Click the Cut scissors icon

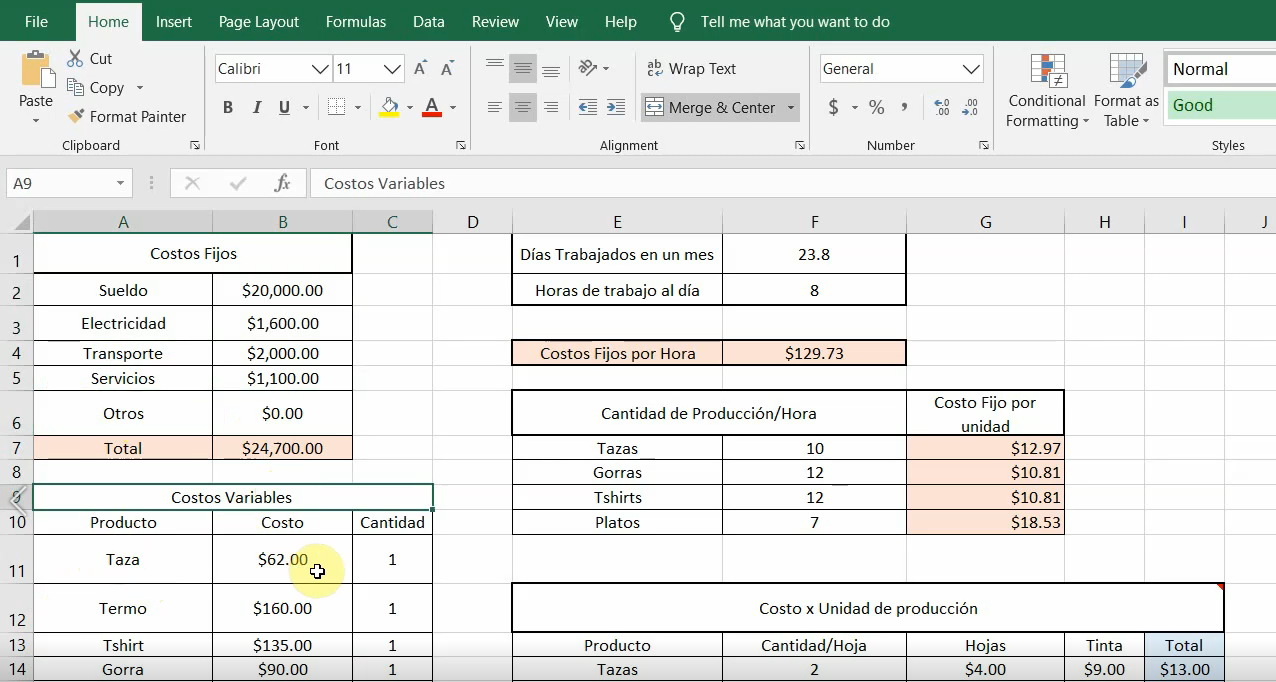click(x=76, y=59)
